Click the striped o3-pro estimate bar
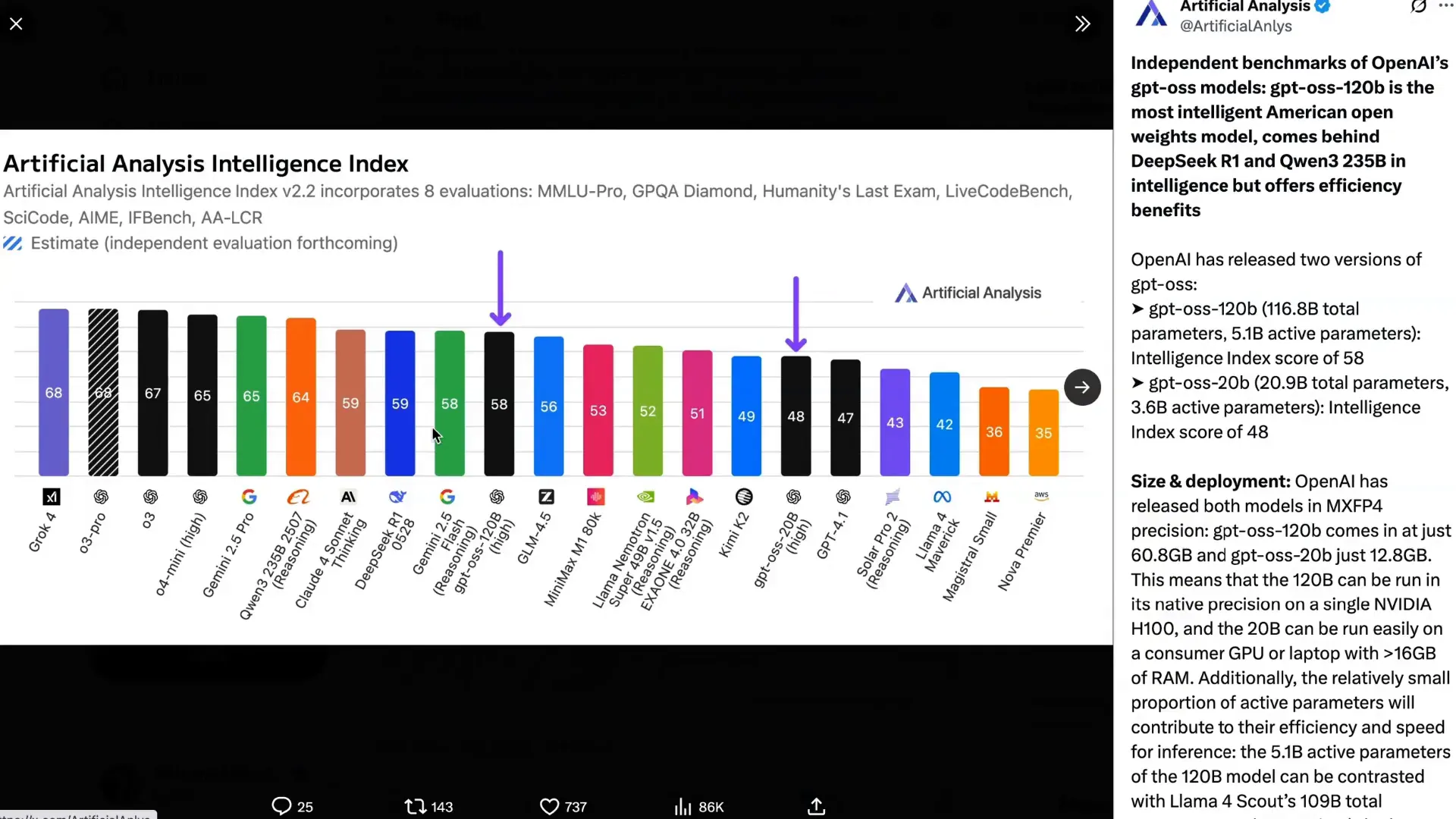Viewport: 1456px width, 819px height. (x=103, y=392)
